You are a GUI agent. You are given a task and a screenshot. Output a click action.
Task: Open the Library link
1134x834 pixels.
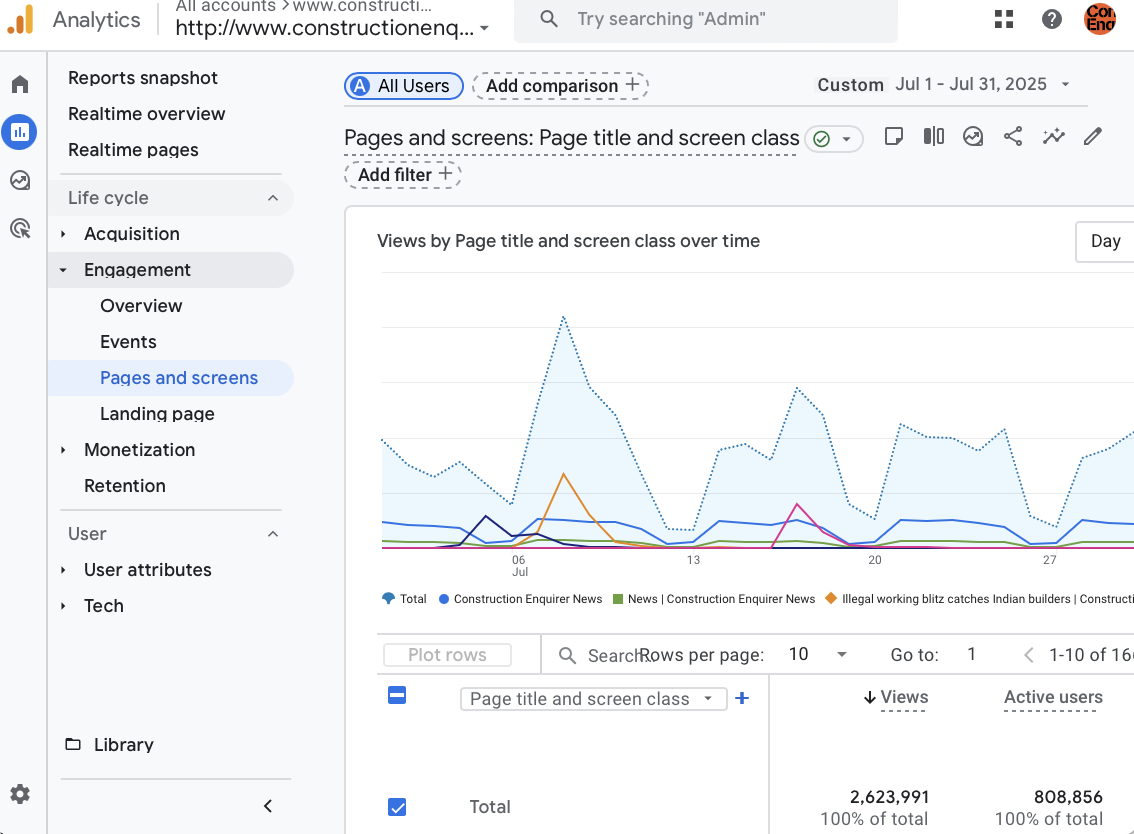124,745
